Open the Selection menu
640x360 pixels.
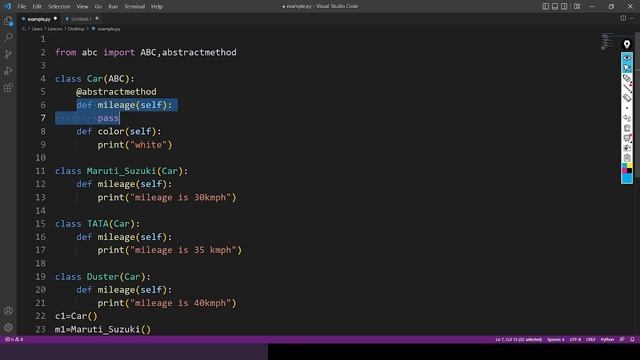point(59,7)
